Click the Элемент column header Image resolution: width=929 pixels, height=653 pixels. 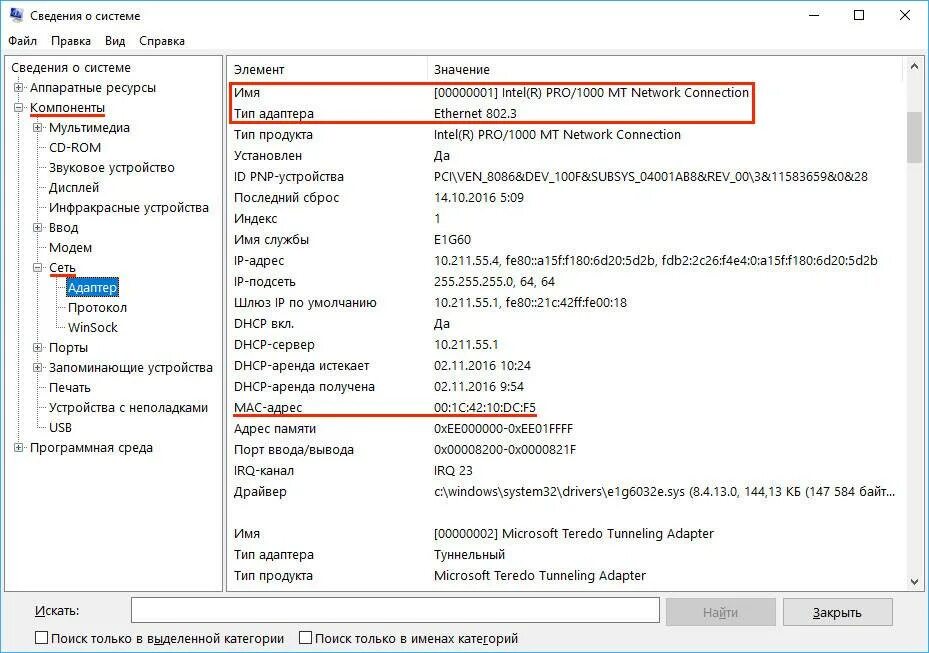point(327,69)
